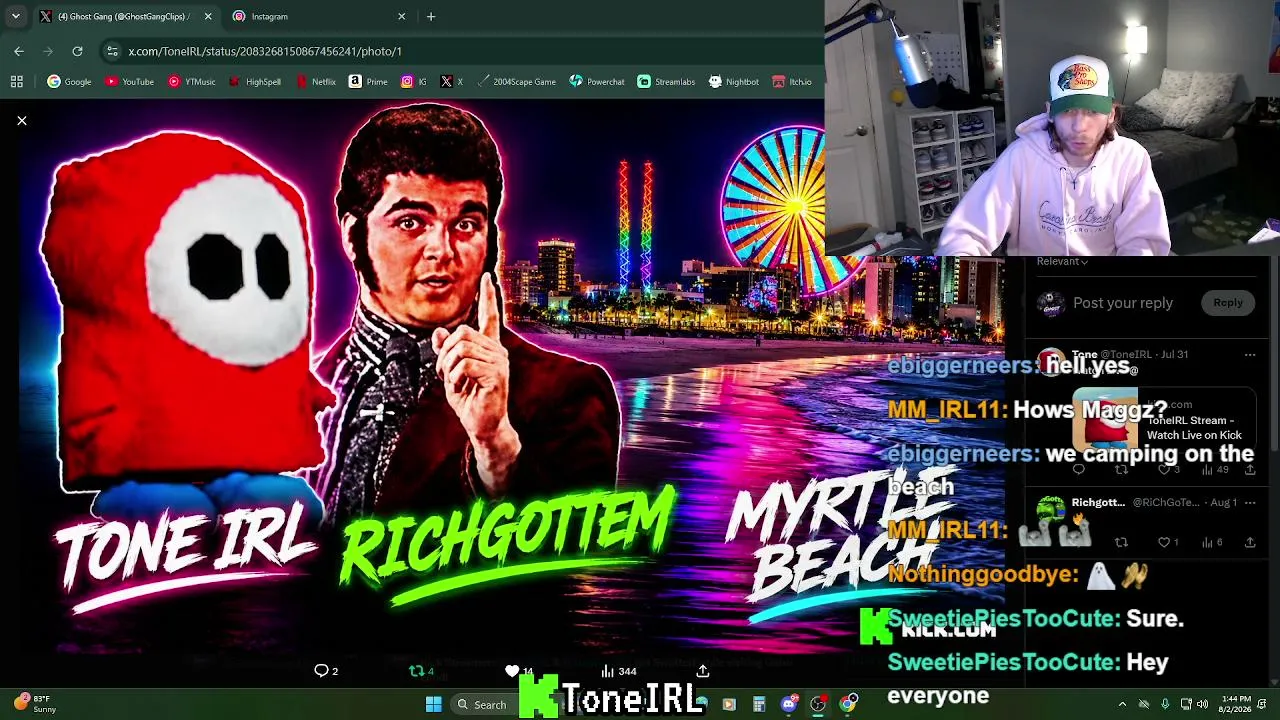Open the microphone indicator in system tray
The height and width of the screenshot is (720, 1280).
click(1165, 704)
